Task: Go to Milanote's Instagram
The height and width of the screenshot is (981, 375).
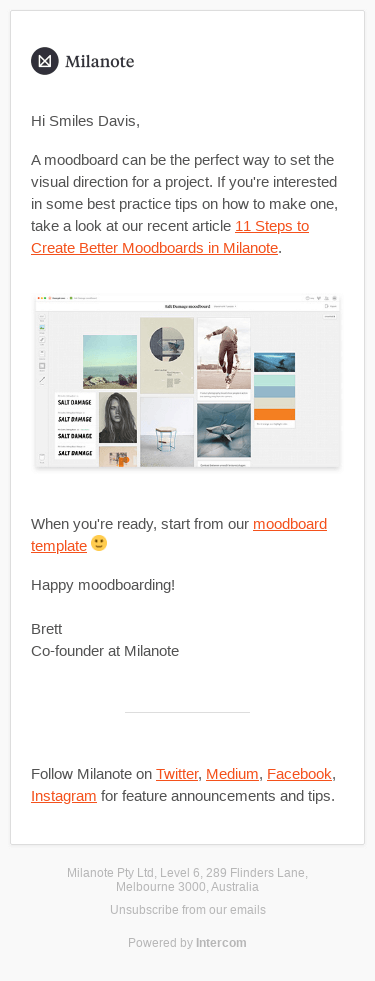Action: click(64, 796)
